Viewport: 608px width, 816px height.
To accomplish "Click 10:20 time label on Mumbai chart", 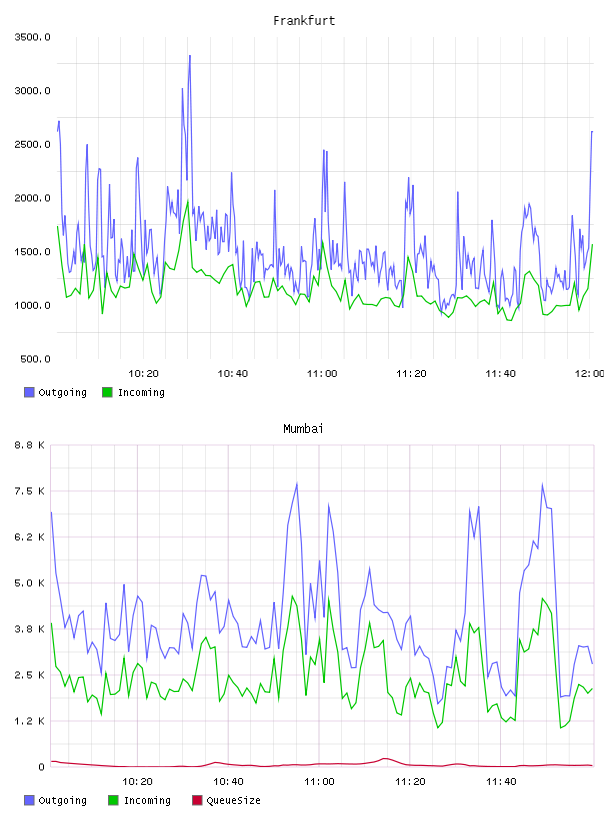I will [x=137, y=782].
